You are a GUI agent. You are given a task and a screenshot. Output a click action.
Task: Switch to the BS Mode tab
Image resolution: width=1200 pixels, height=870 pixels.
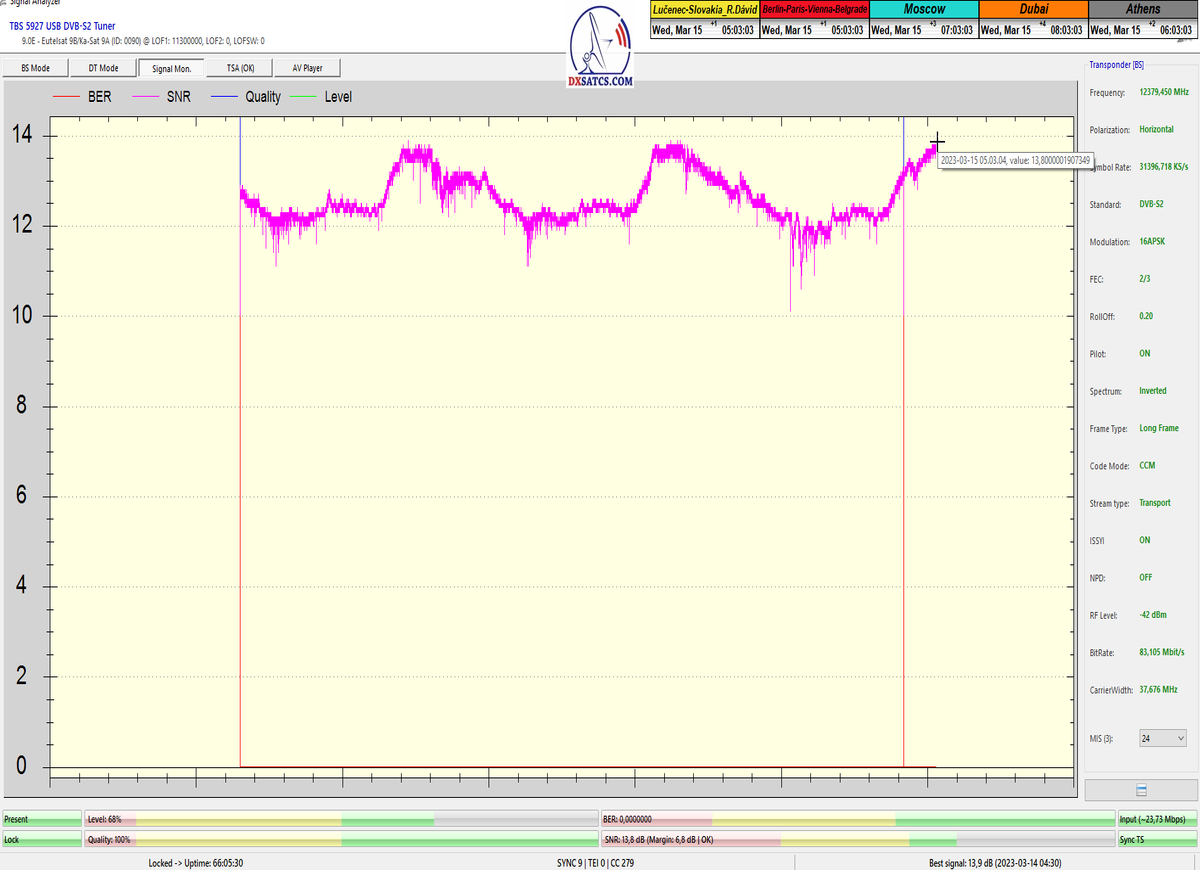pyautogui.click(x=36, y=68)
